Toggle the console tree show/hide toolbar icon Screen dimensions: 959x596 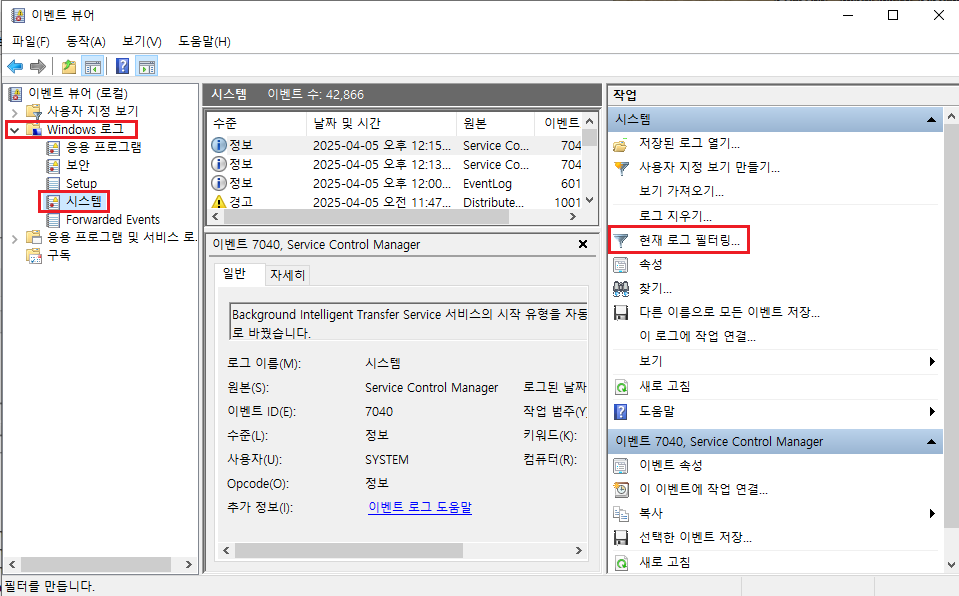tap(93, 66)
